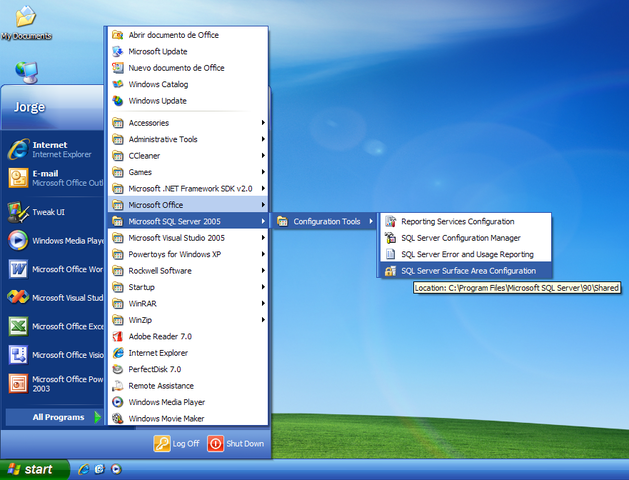Click the red Shut Down icon
Screen dimensions: 629x480
[215, 444]
